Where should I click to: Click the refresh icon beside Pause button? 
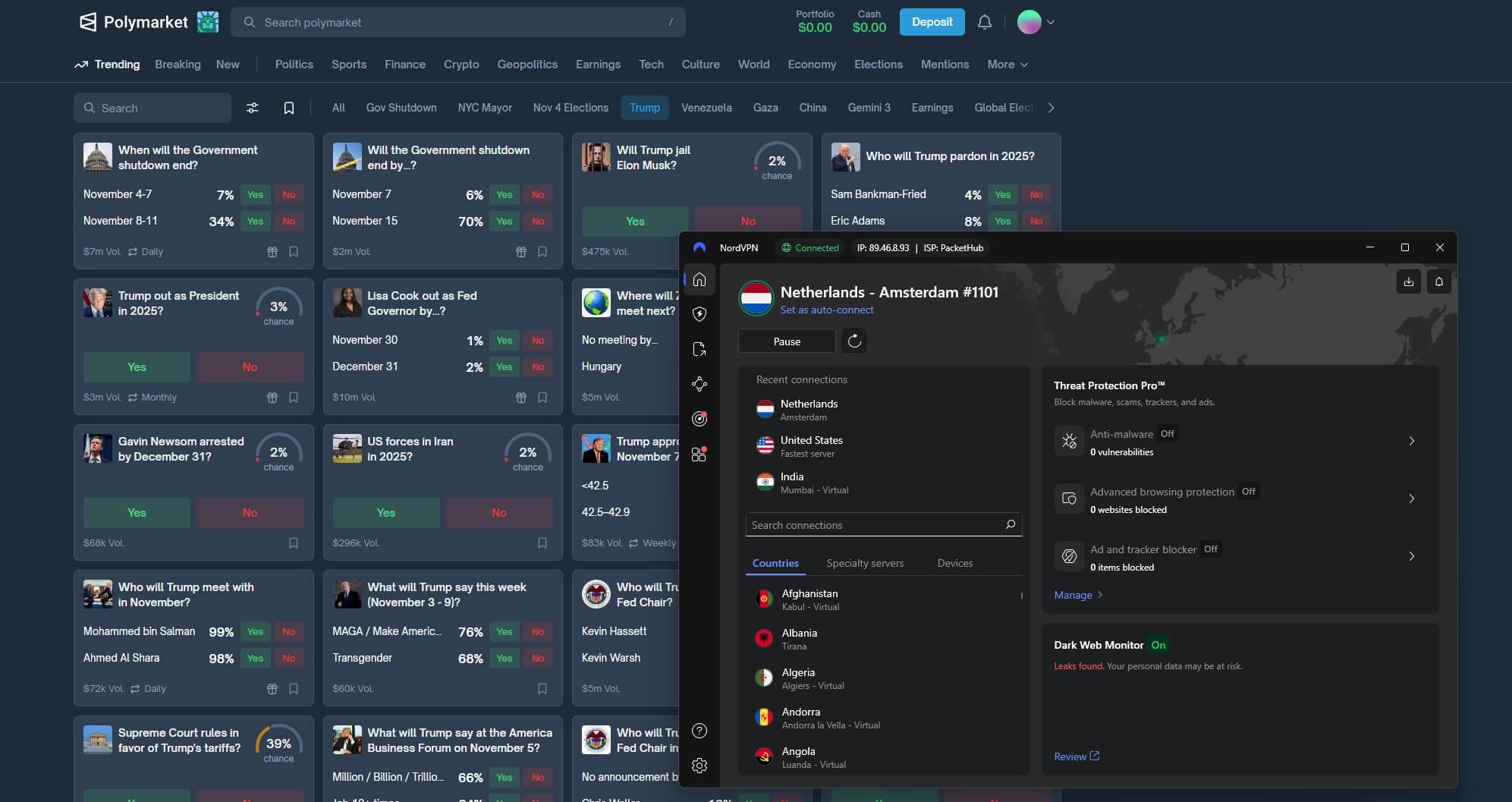[x=854, y=341]
